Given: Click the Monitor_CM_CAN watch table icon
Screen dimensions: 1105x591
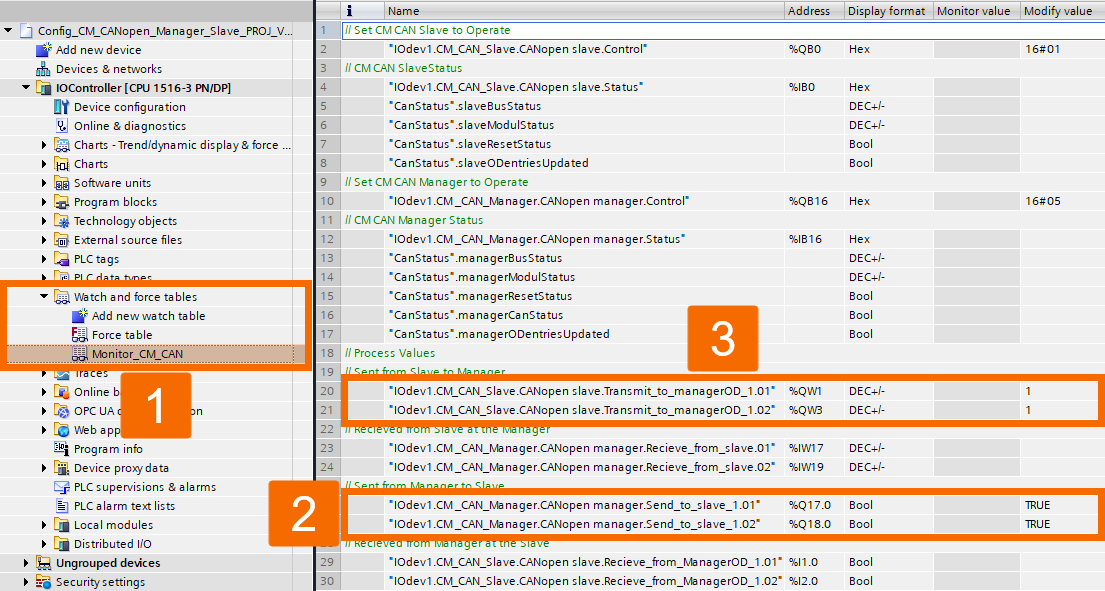Looking at the screenshot, I should click(x=80, y=354).
